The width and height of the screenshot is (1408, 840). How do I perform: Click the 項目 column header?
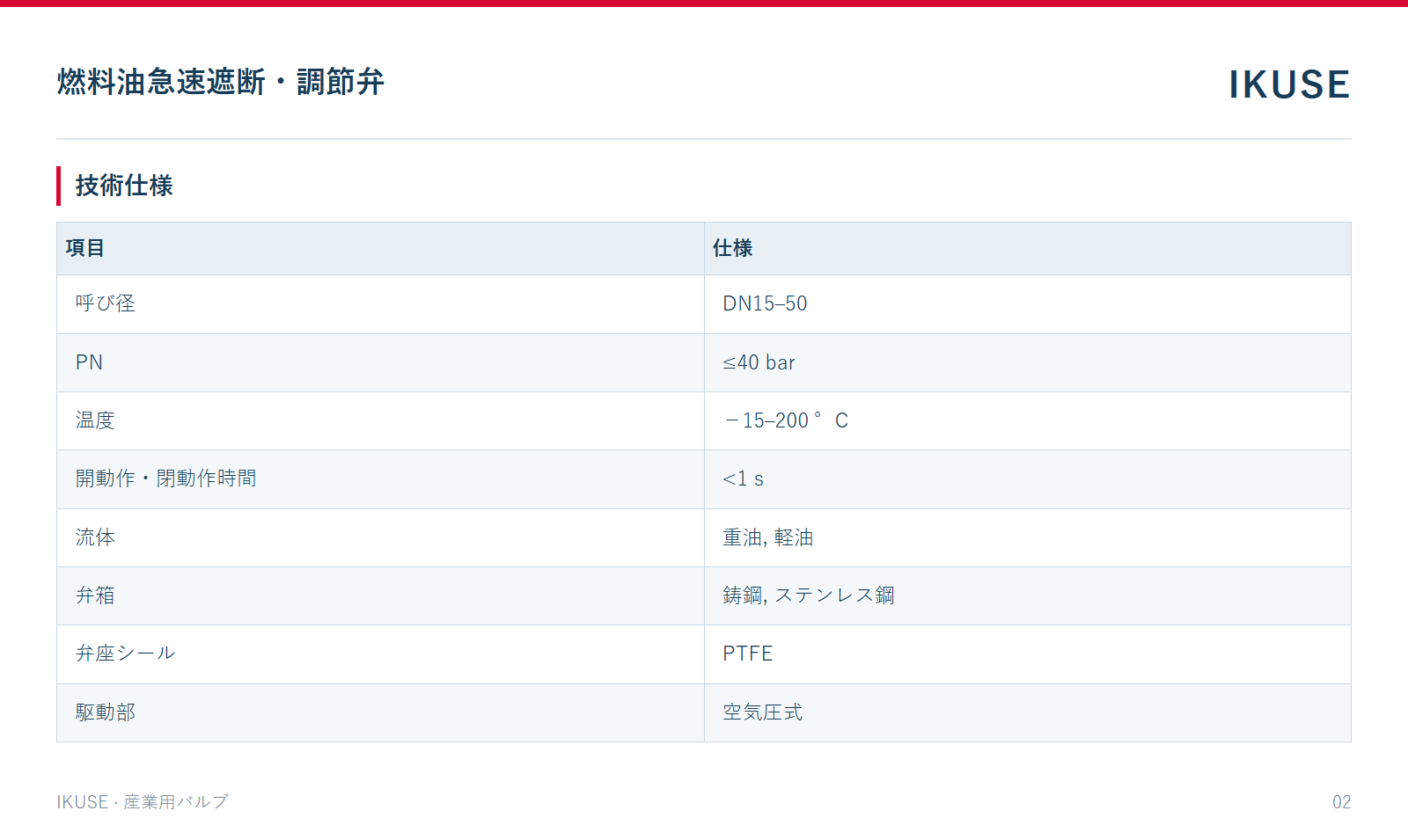tap(380, 248)
